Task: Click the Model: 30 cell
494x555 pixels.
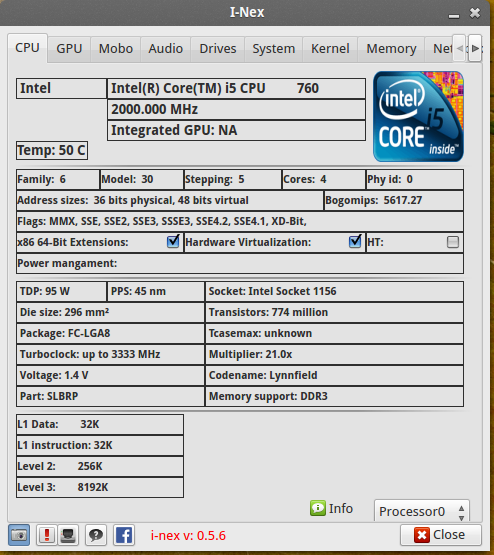Action: point(142,179)
